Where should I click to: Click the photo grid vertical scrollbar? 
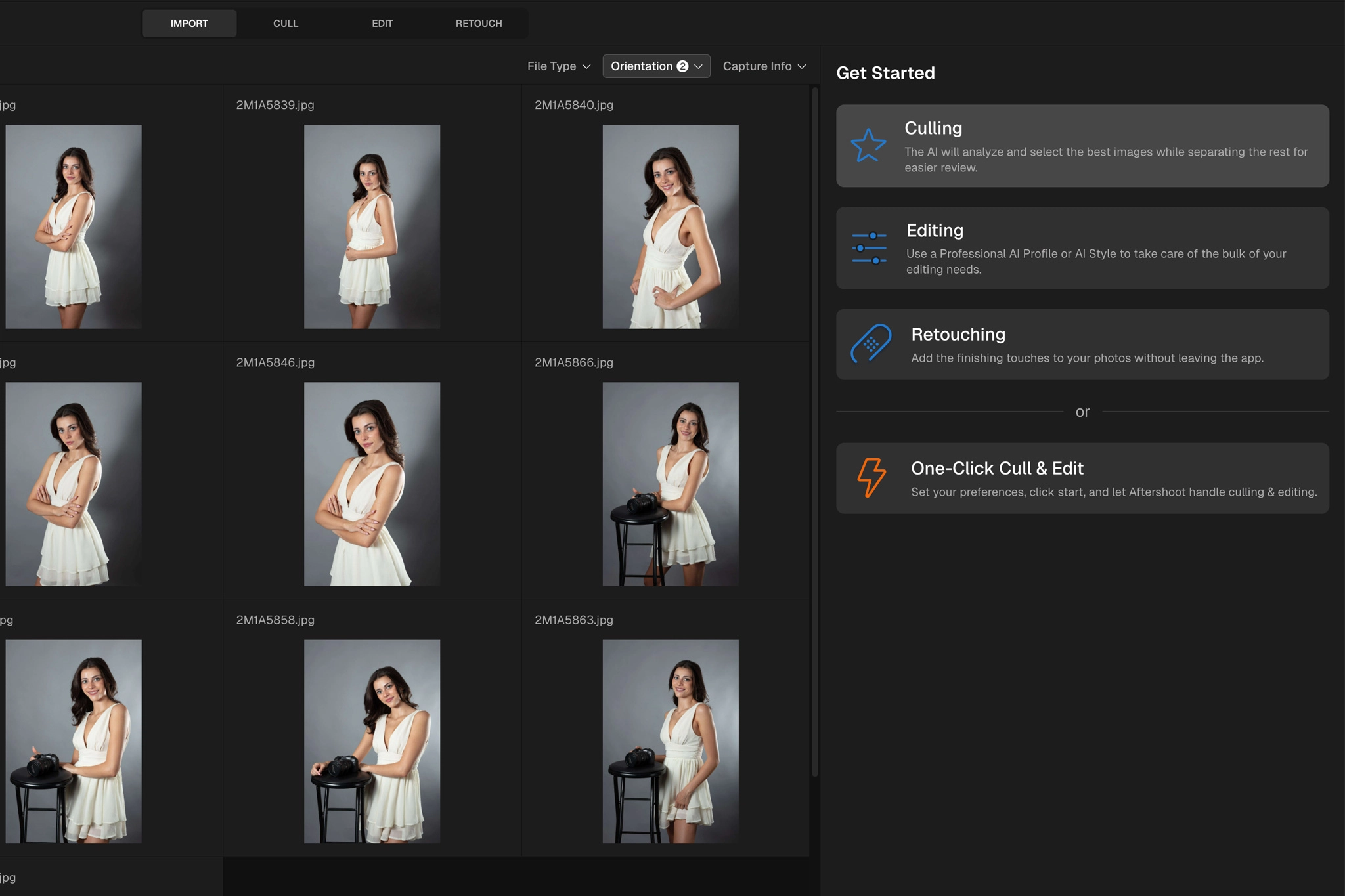[815, 432]
